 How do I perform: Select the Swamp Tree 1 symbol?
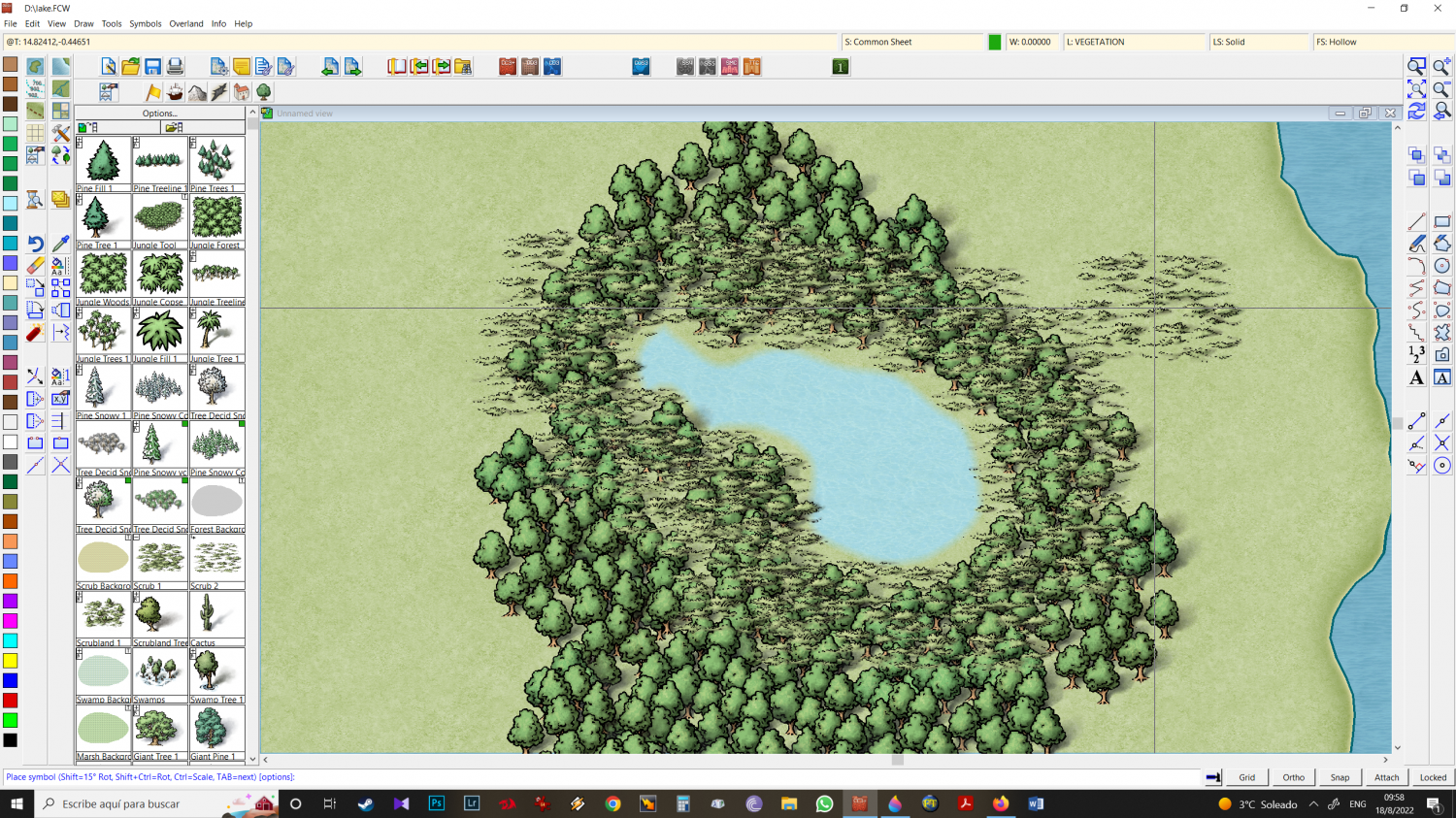tap(217, 676)
